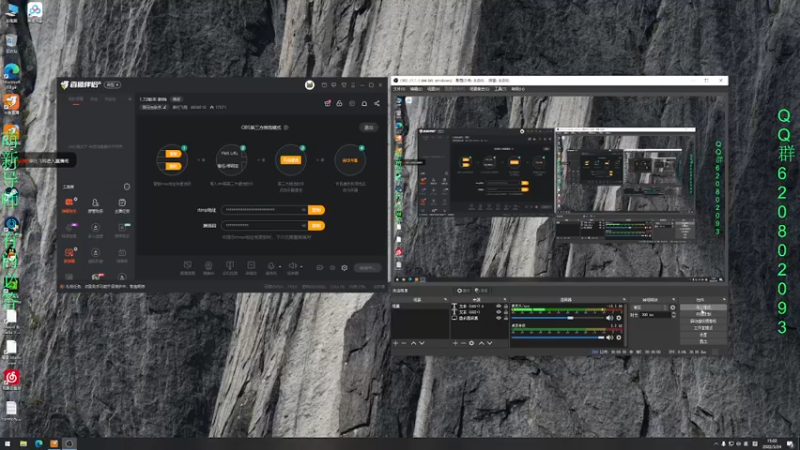800x450 pixels.
Task: Click the help icon beside the OBS third-party streaming mode title
Action: click(x=286, y=127)
